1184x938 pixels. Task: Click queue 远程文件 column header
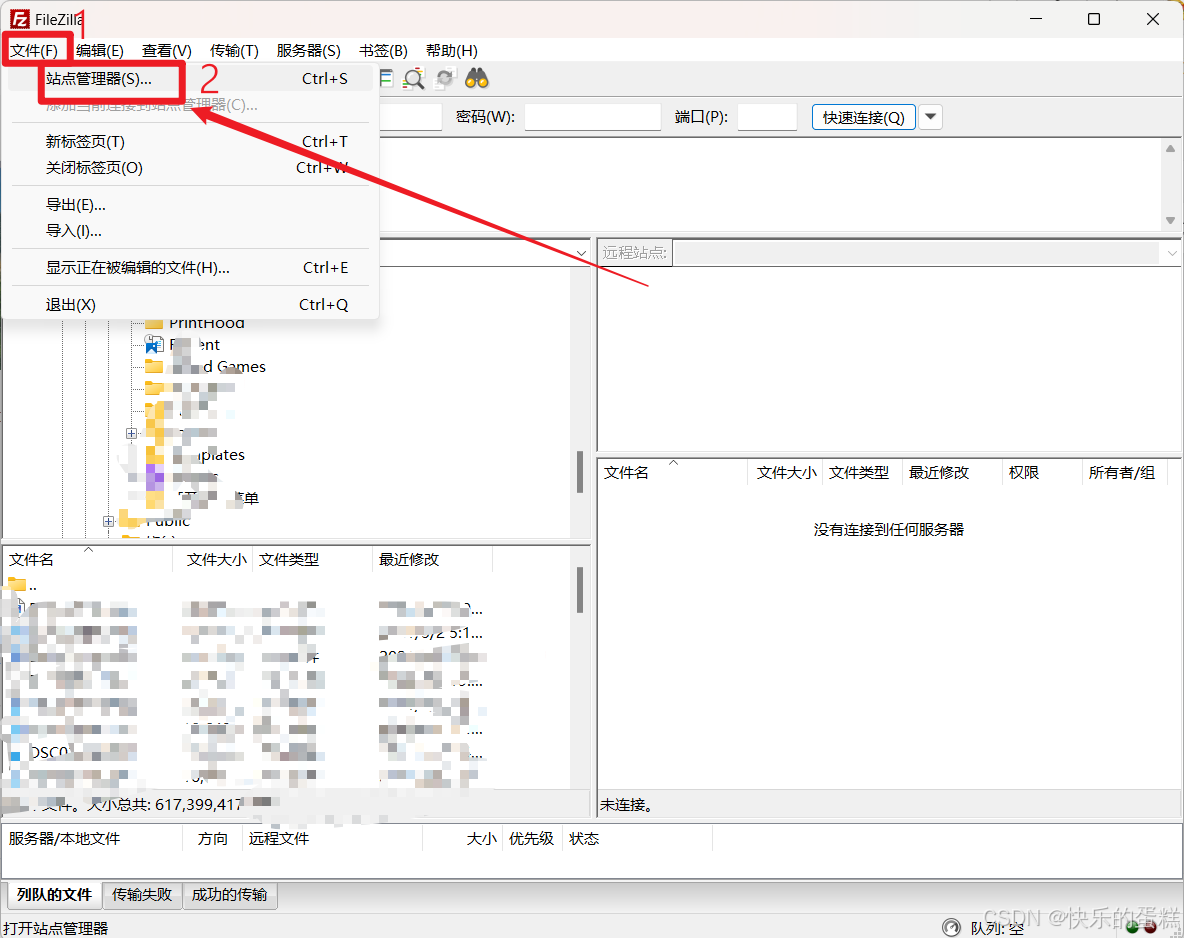tap(332, 839)
